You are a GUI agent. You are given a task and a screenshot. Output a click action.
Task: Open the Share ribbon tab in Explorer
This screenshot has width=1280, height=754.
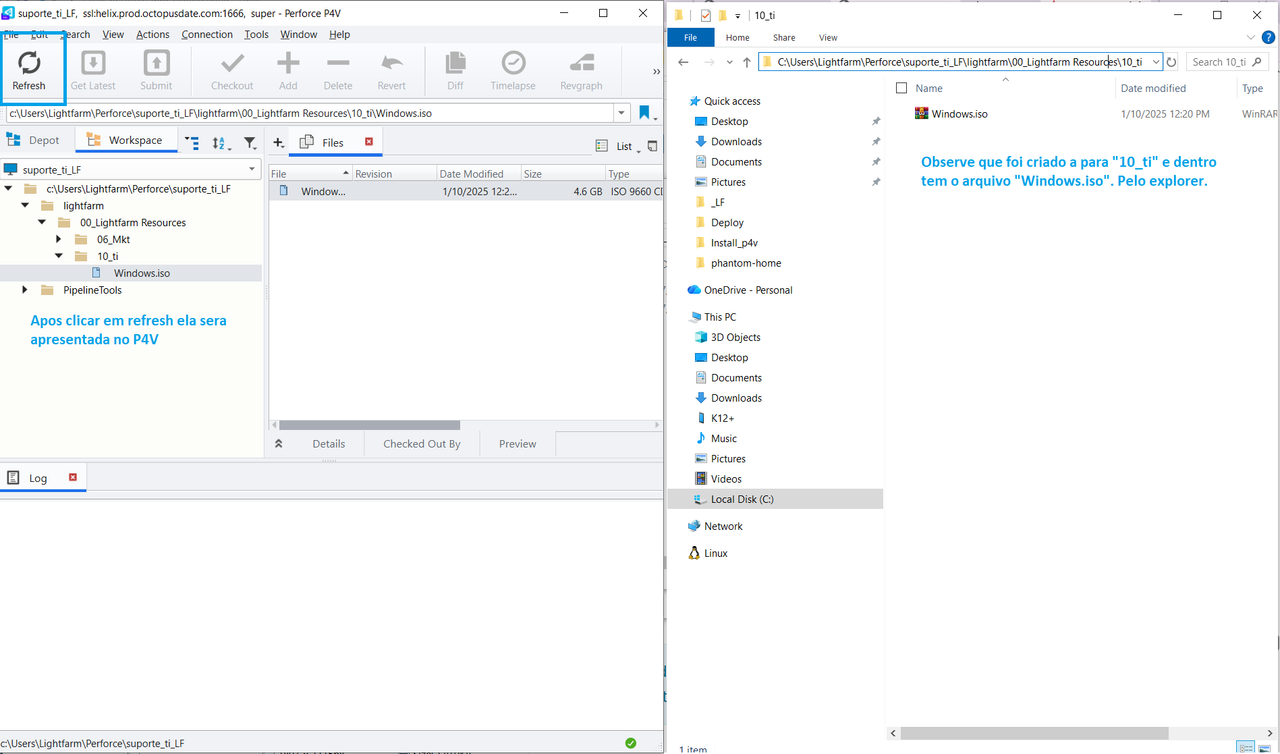[x=784, y=38]
